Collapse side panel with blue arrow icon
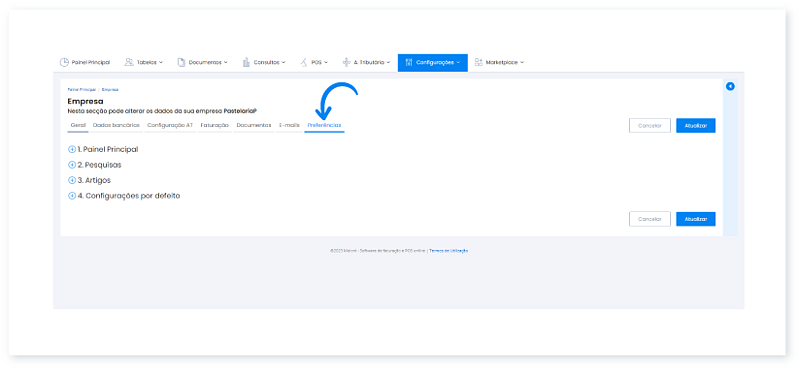 tap(730, 86)
